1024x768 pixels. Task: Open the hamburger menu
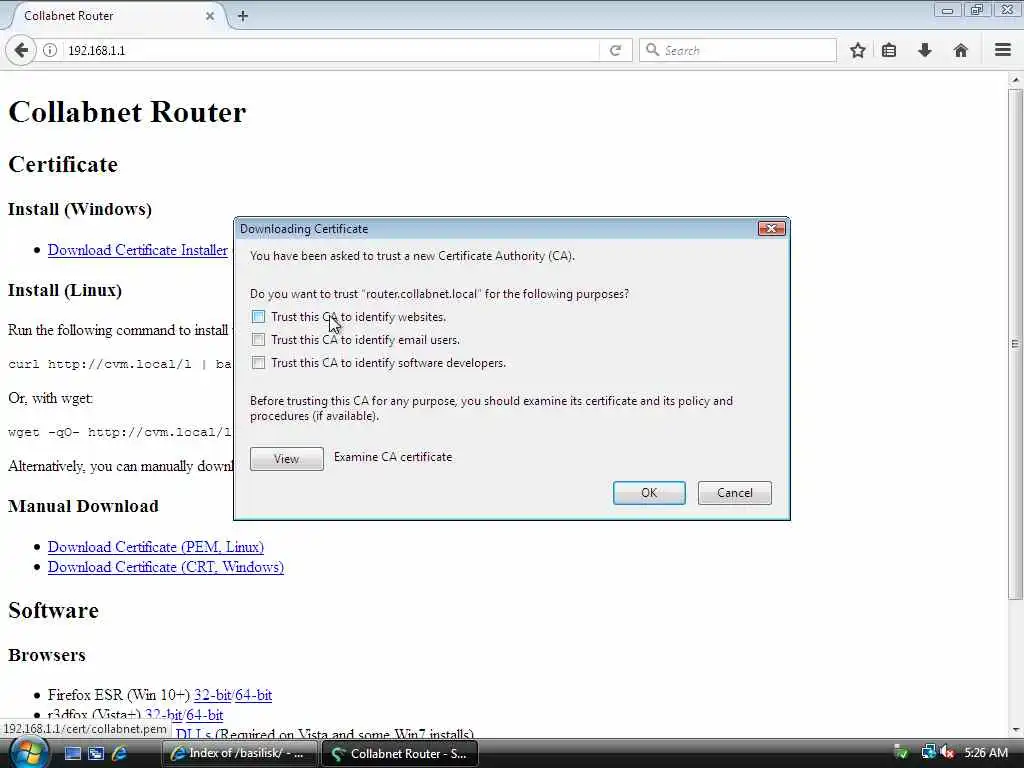[1002, 50]
